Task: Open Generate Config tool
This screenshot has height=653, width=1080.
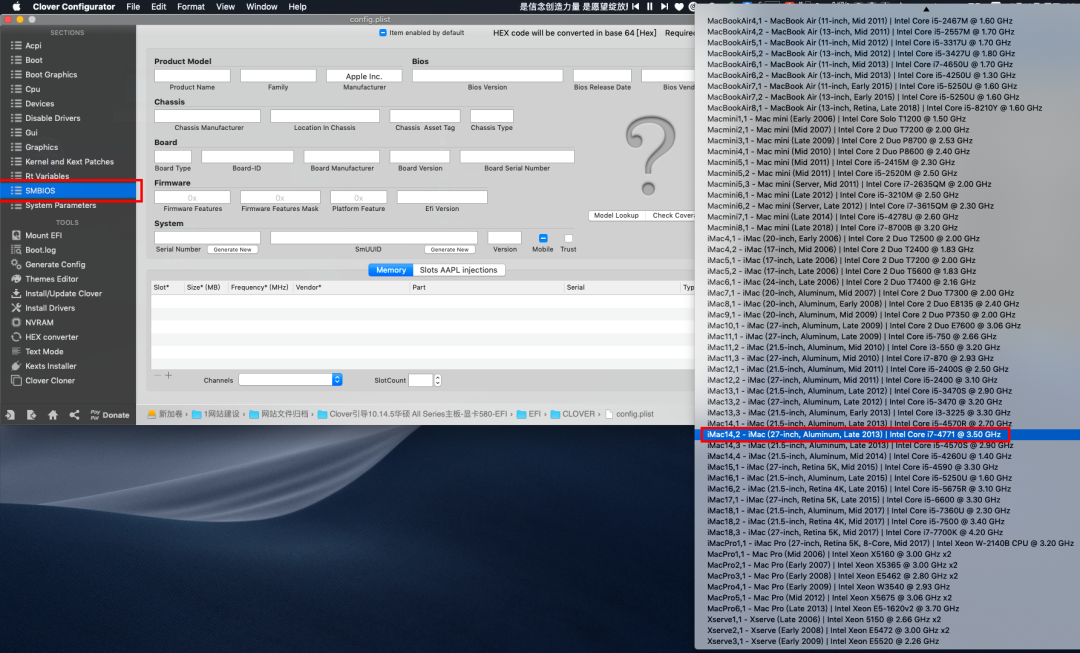Action: click(55, 265)
